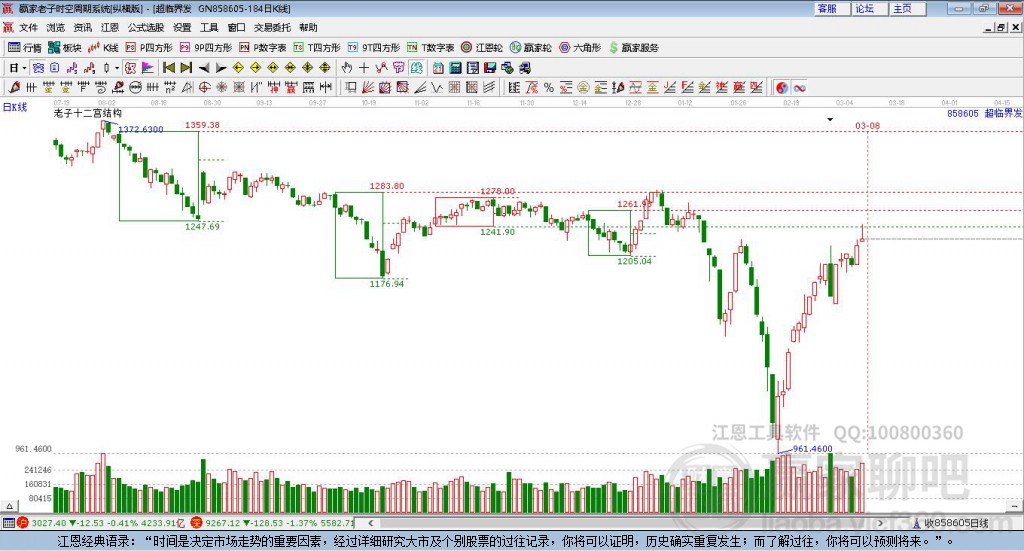Click the 3027.40 Shanghai index value
Viewport: 1024px width, 551px height.
(48, 523)
